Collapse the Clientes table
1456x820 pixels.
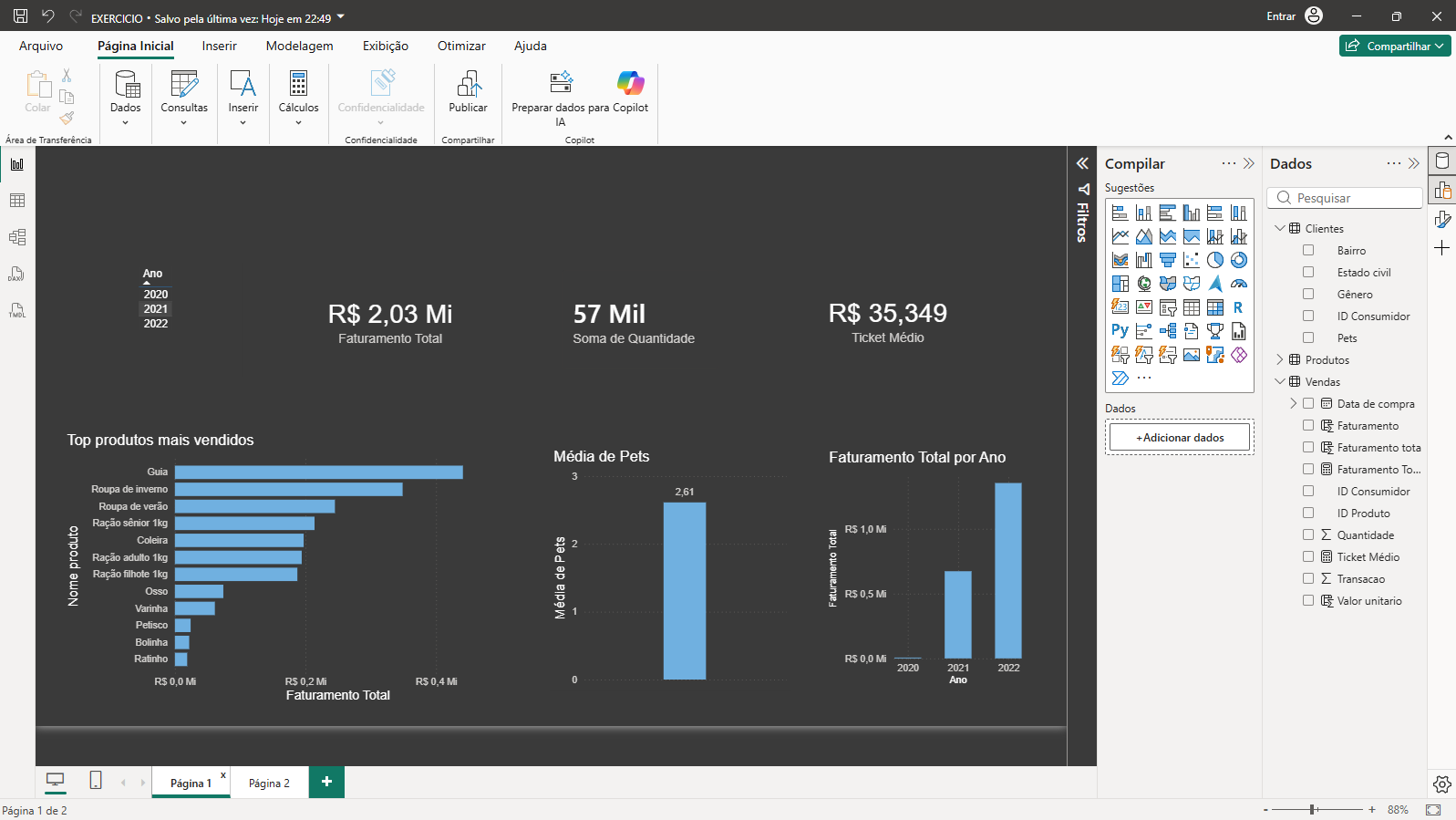[1280, 228]
